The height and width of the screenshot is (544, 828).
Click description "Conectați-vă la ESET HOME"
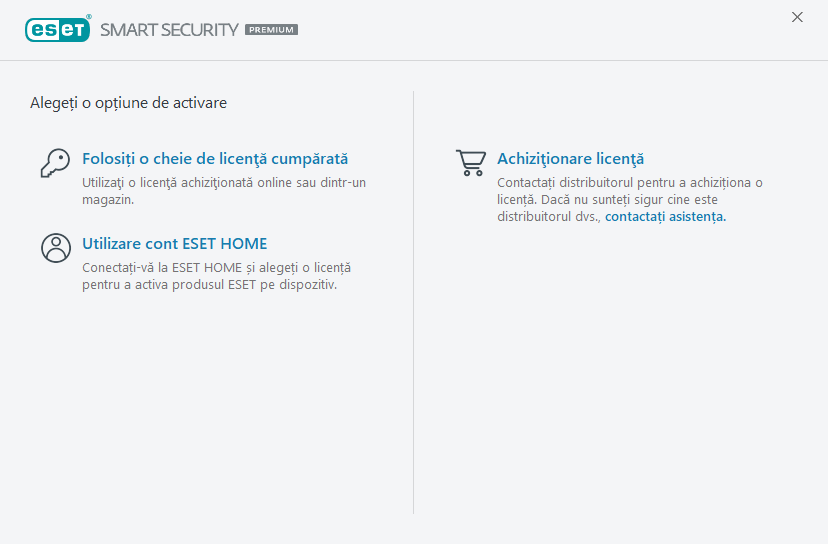tap(216, 267)
